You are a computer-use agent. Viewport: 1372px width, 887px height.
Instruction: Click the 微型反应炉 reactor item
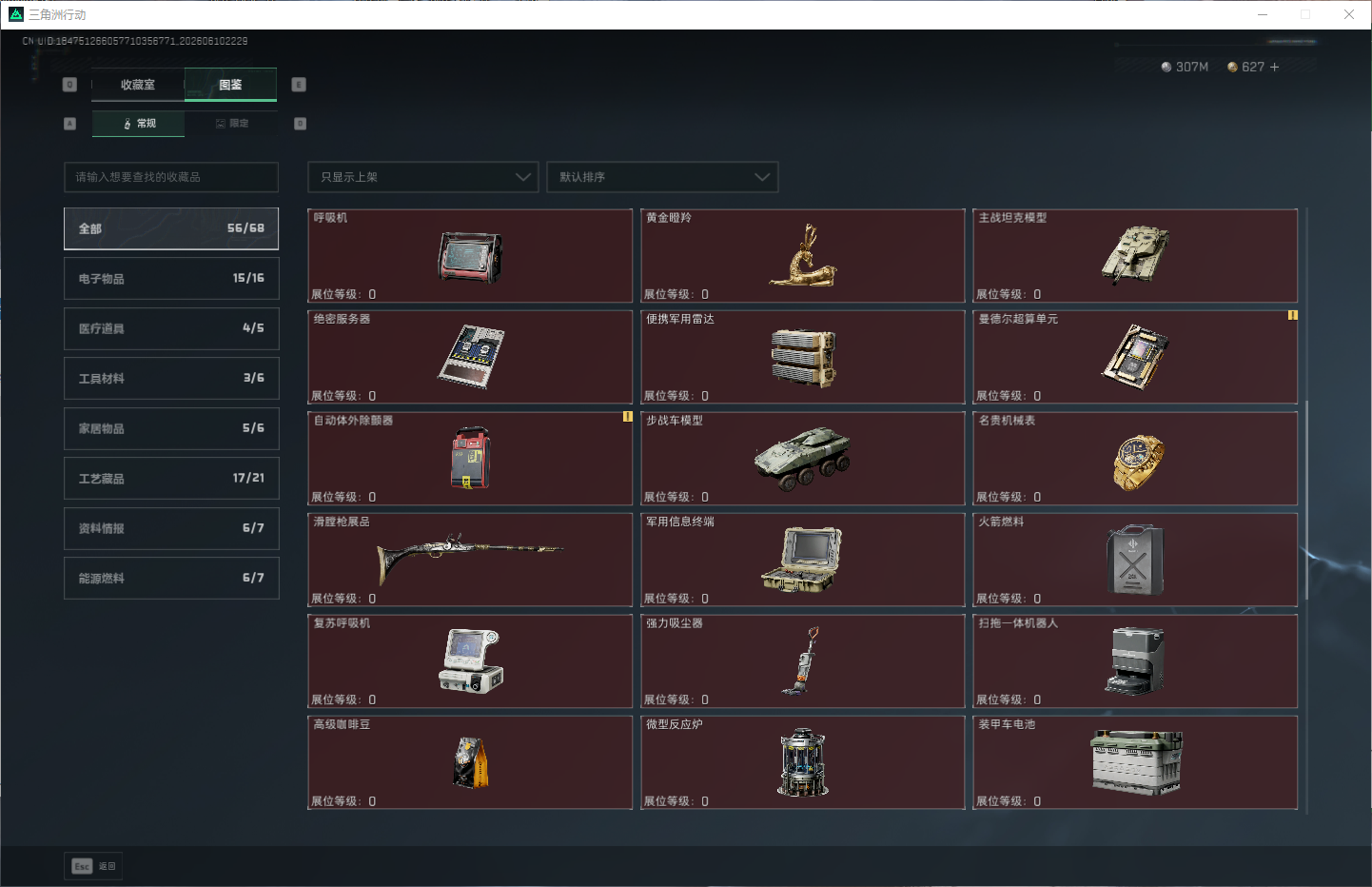[x=803, y=762]
